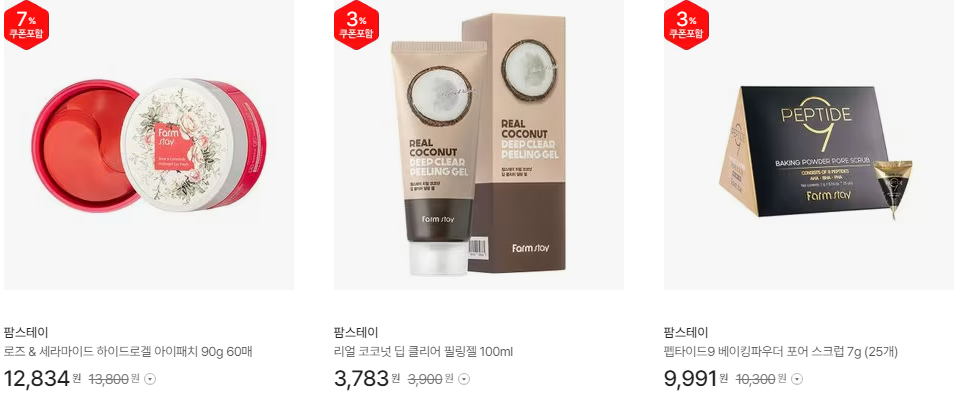The width and height of the screenshot is (955, 410).
Task: Open the rose ceramide eye patch product image
Action: pyautogui.click(x=149, y=145)
